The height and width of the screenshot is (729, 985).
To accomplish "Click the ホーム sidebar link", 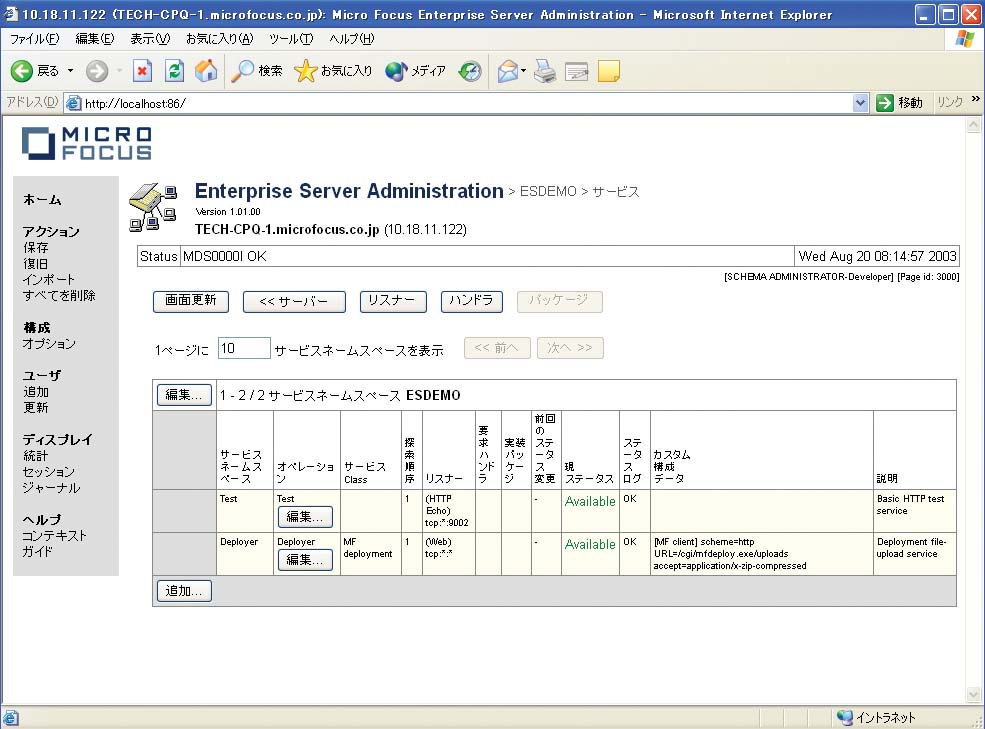I will (x=42, y=200).
